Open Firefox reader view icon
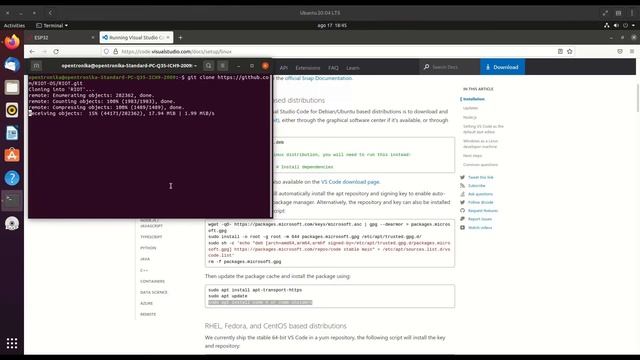640x360 pixels. tap(560, 51)
